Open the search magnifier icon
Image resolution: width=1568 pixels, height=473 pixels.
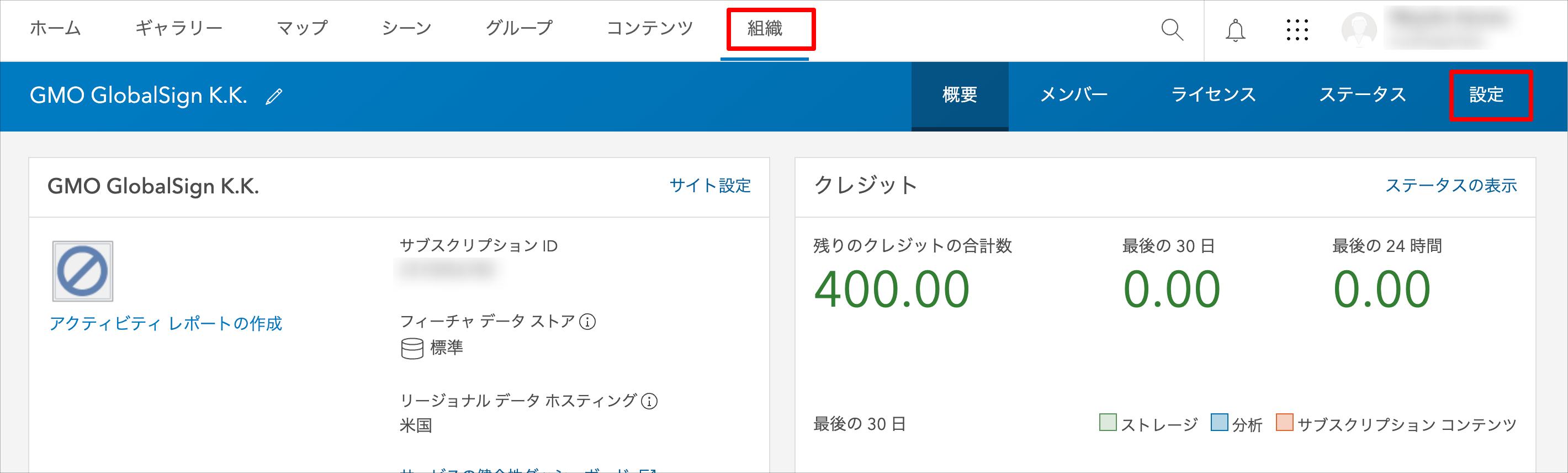point(1172,29)
